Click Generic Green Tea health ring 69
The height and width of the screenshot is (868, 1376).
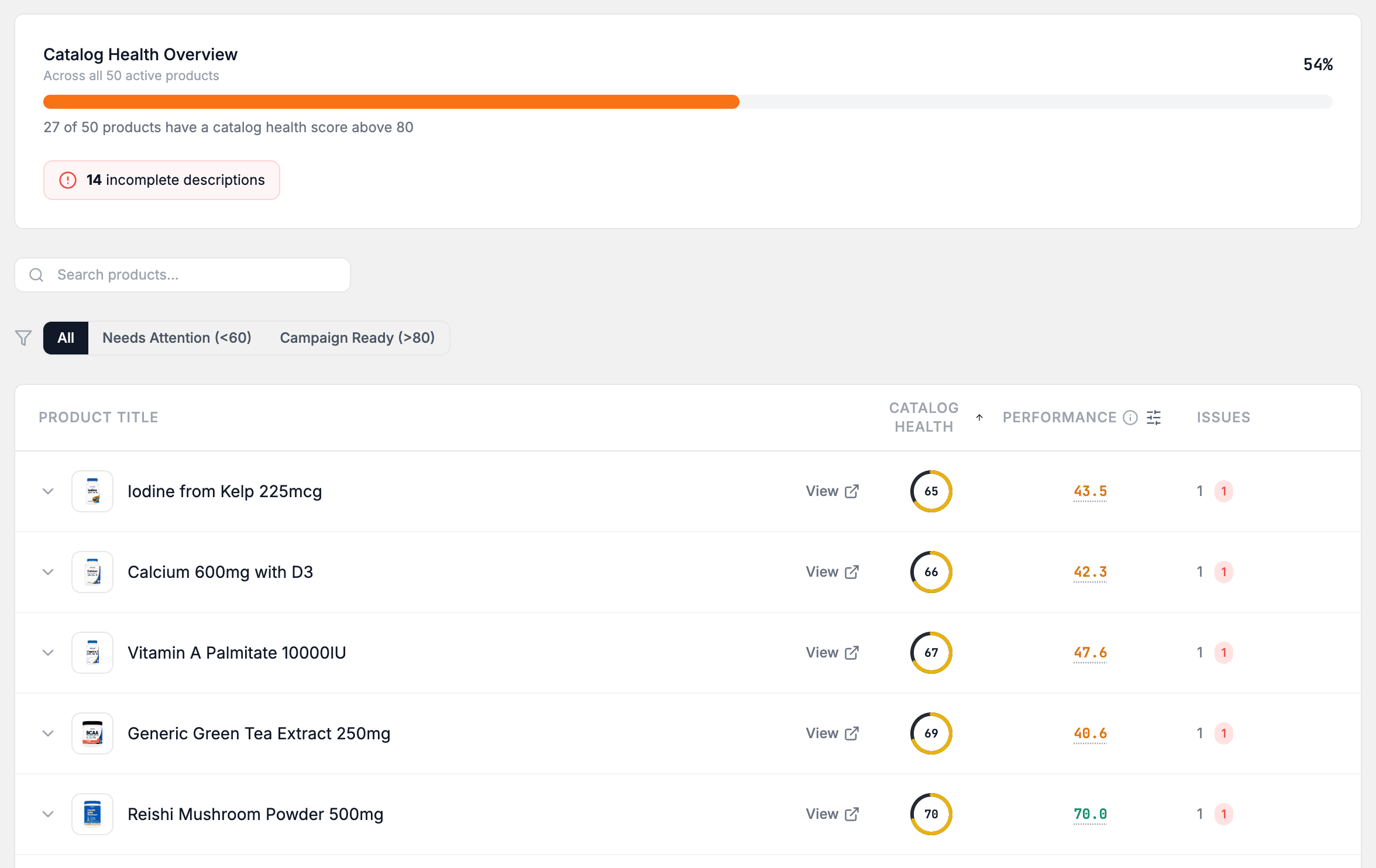tap(931, 733)
